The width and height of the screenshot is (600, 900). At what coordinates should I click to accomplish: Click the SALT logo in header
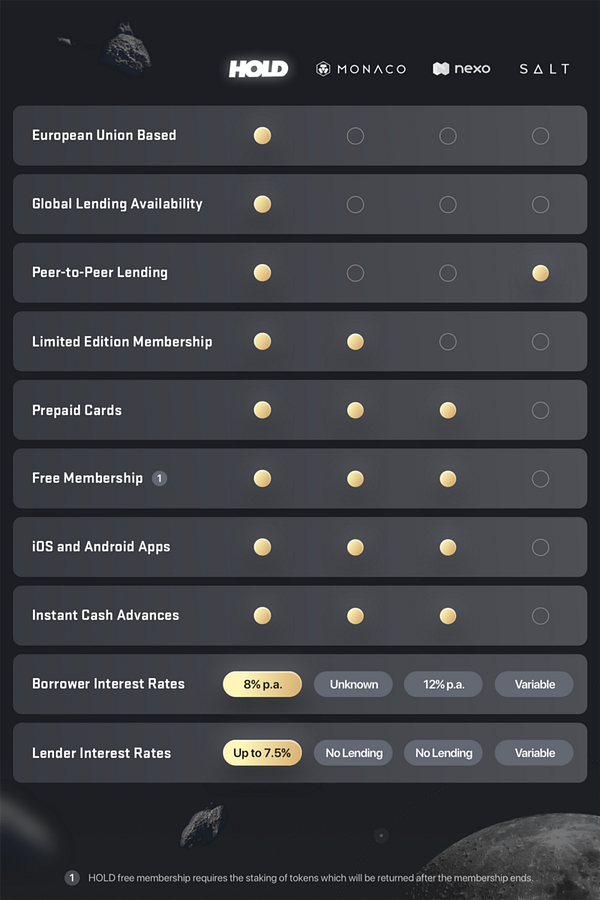[544, 69]
